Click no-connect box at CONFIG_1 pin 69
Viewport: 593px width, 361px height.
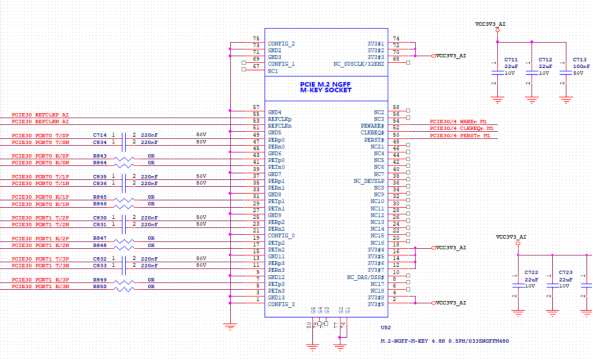pos(244,63)
